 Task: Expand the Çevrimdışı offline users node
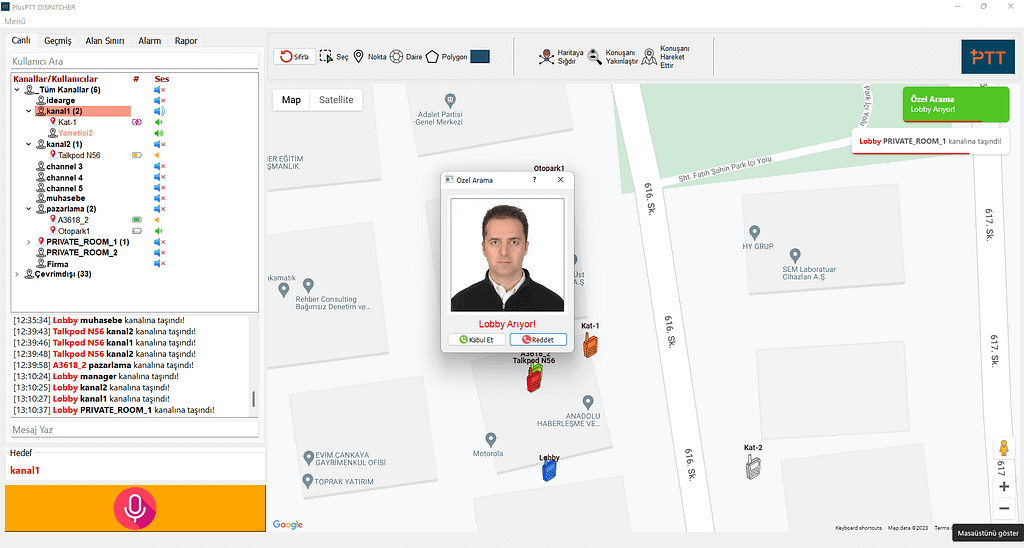(x=16, y=274)
